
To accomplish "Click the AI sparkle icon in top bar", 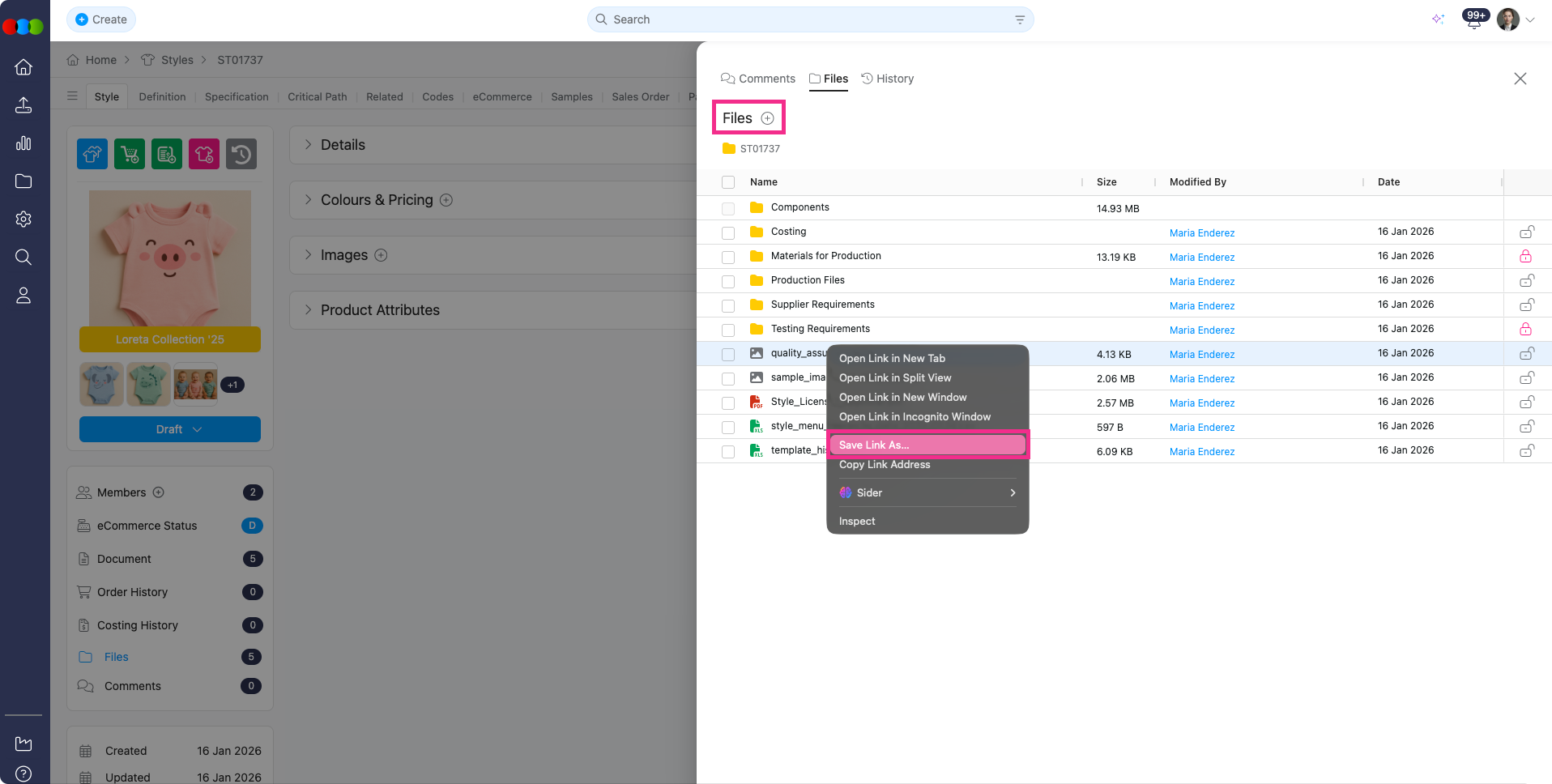I will pyautogui.click(x=1438, y=19).
